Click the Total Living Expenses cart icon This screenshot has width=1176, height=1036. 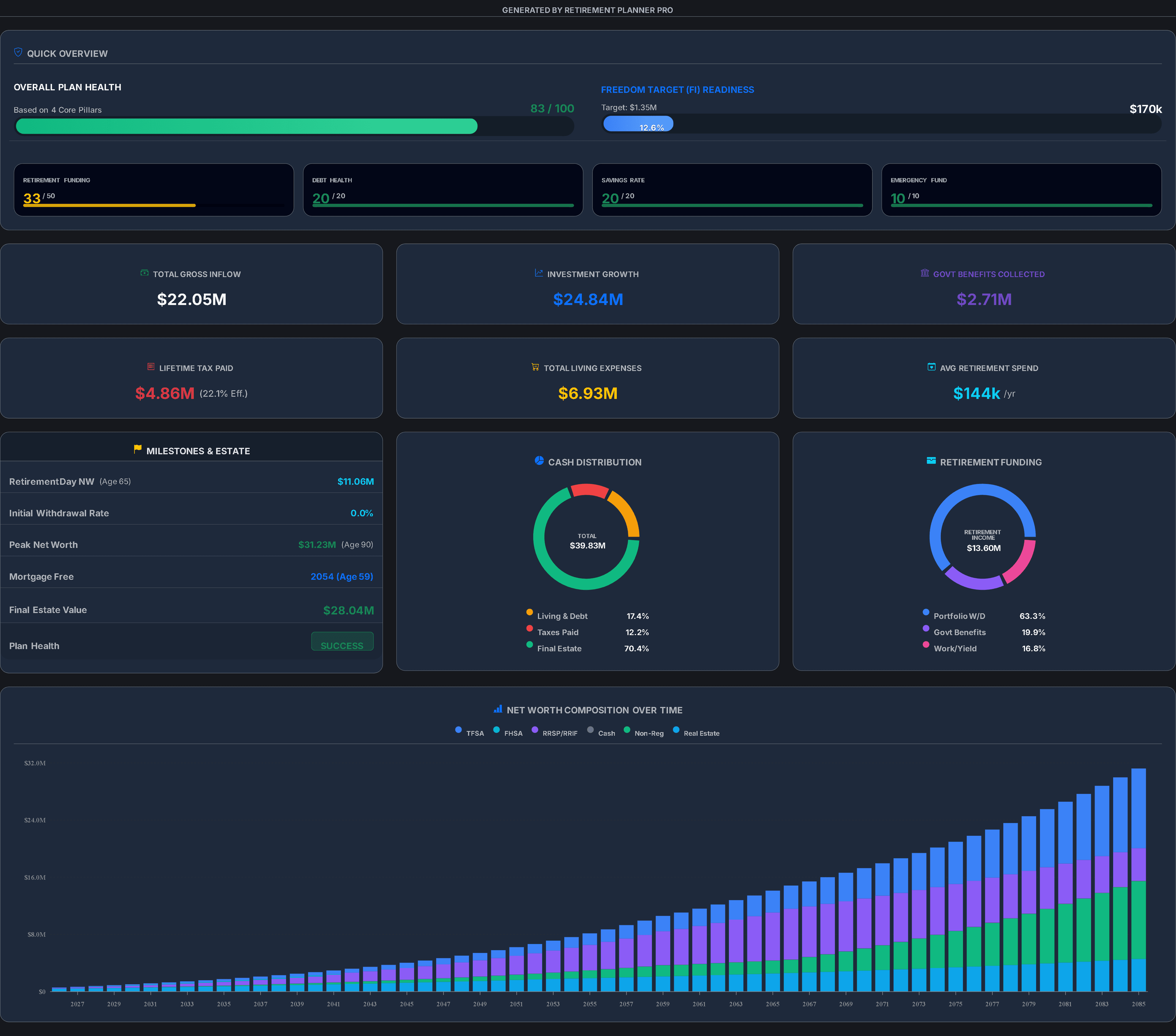coord(535,367)
